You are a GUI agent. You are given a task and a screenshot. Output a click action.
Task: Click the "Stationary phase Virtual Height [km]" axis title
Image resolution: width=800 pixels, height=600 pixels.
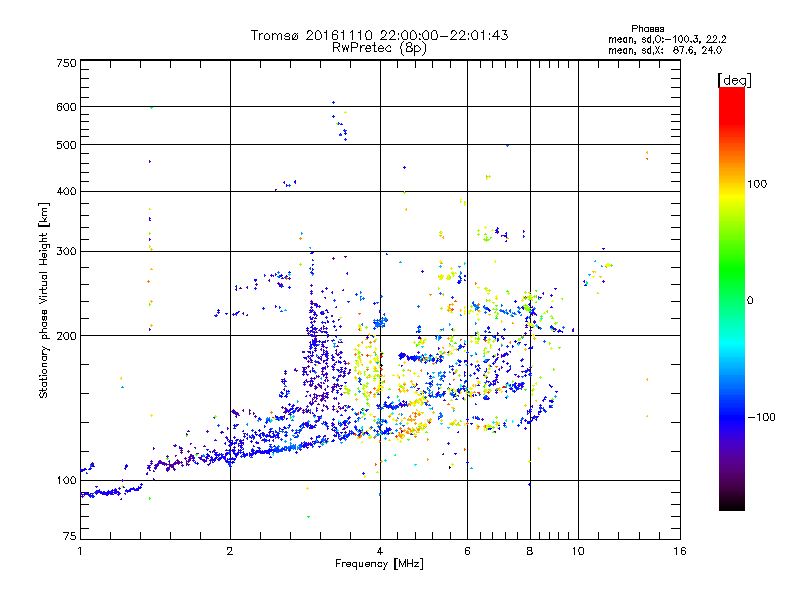[x=44, y=300]
